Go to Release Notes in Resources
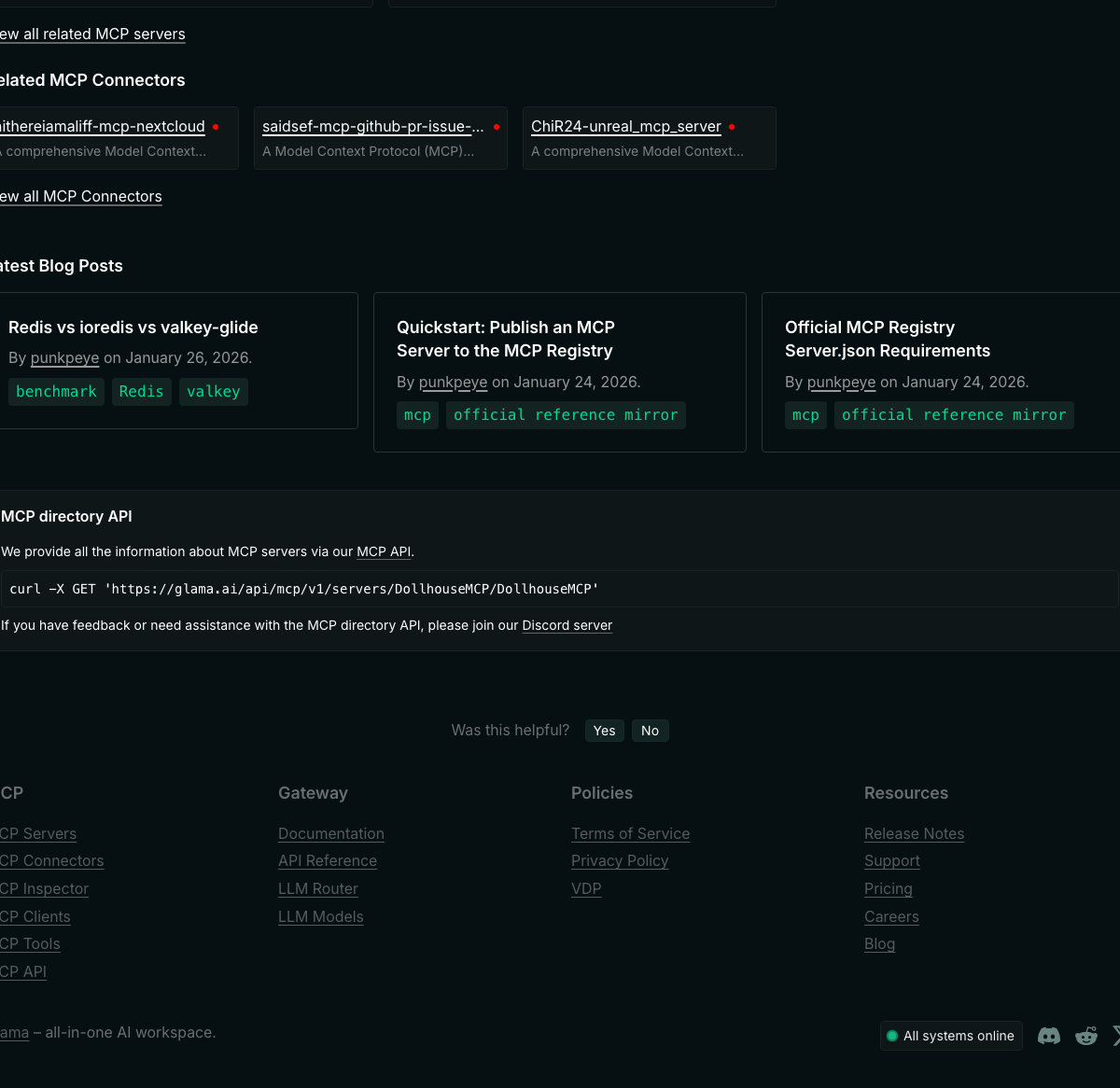This screenshot has width=1120, height=1088. tap(914, 833)
